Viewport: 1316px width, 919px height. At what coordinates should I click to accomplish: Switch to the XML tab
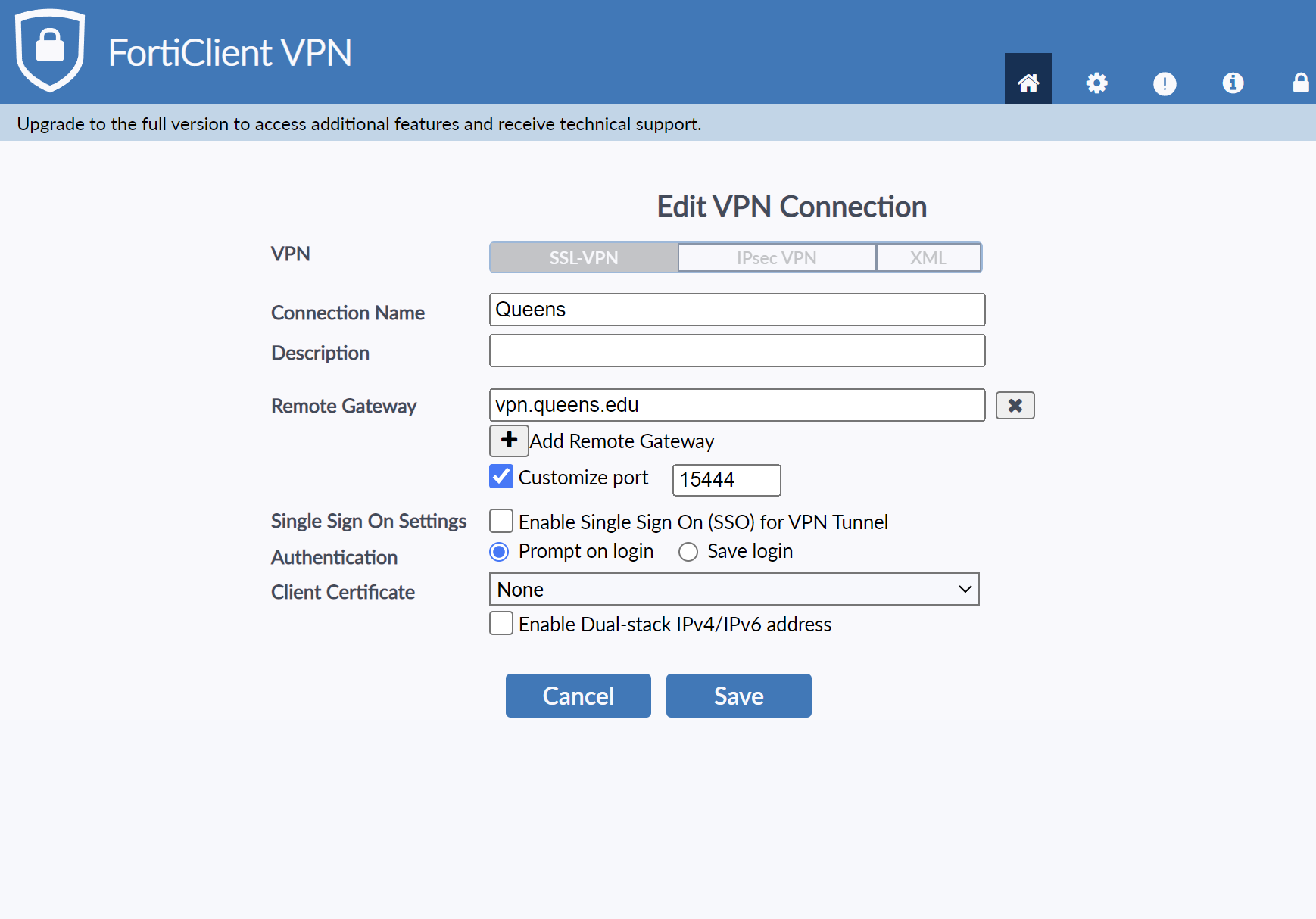928,258
